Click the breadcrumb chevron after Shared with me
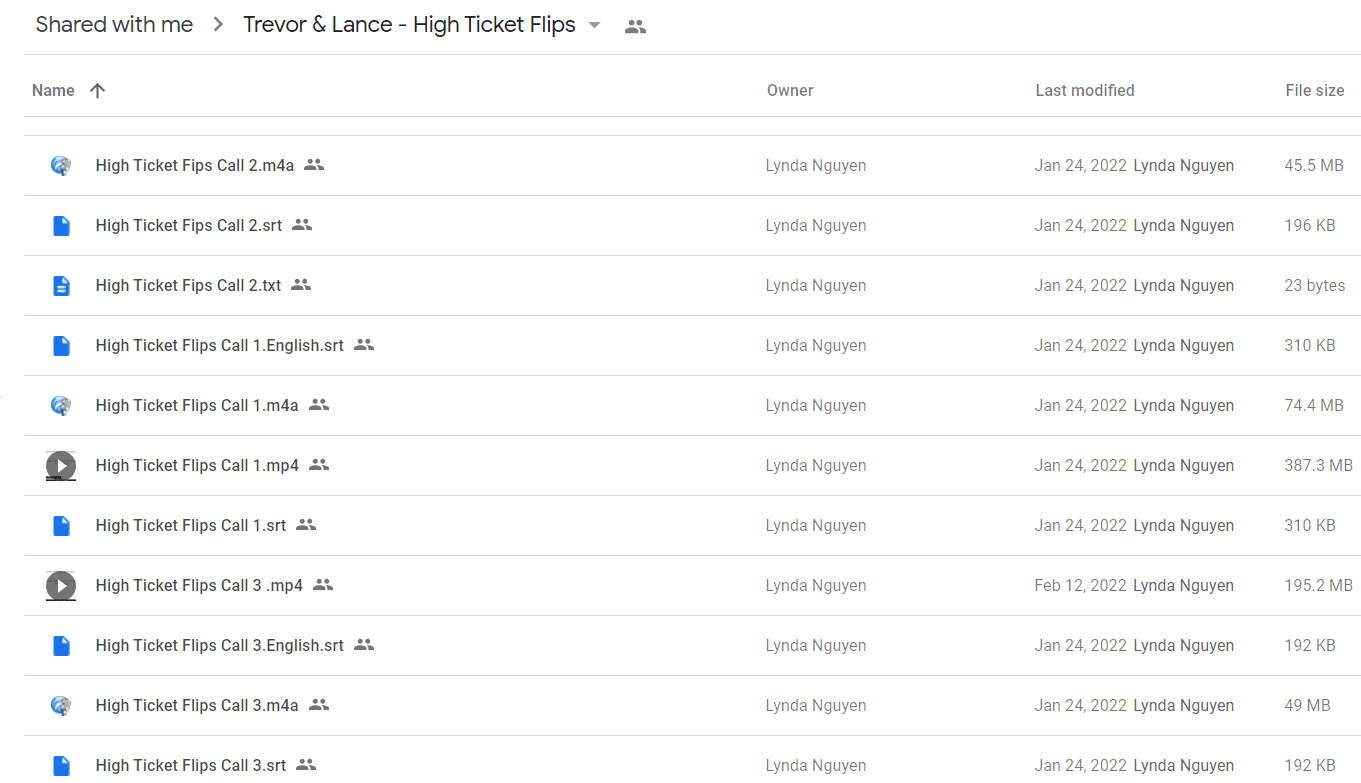Image resolution: width=1361 pixels, height=783 pixels. 218,25
